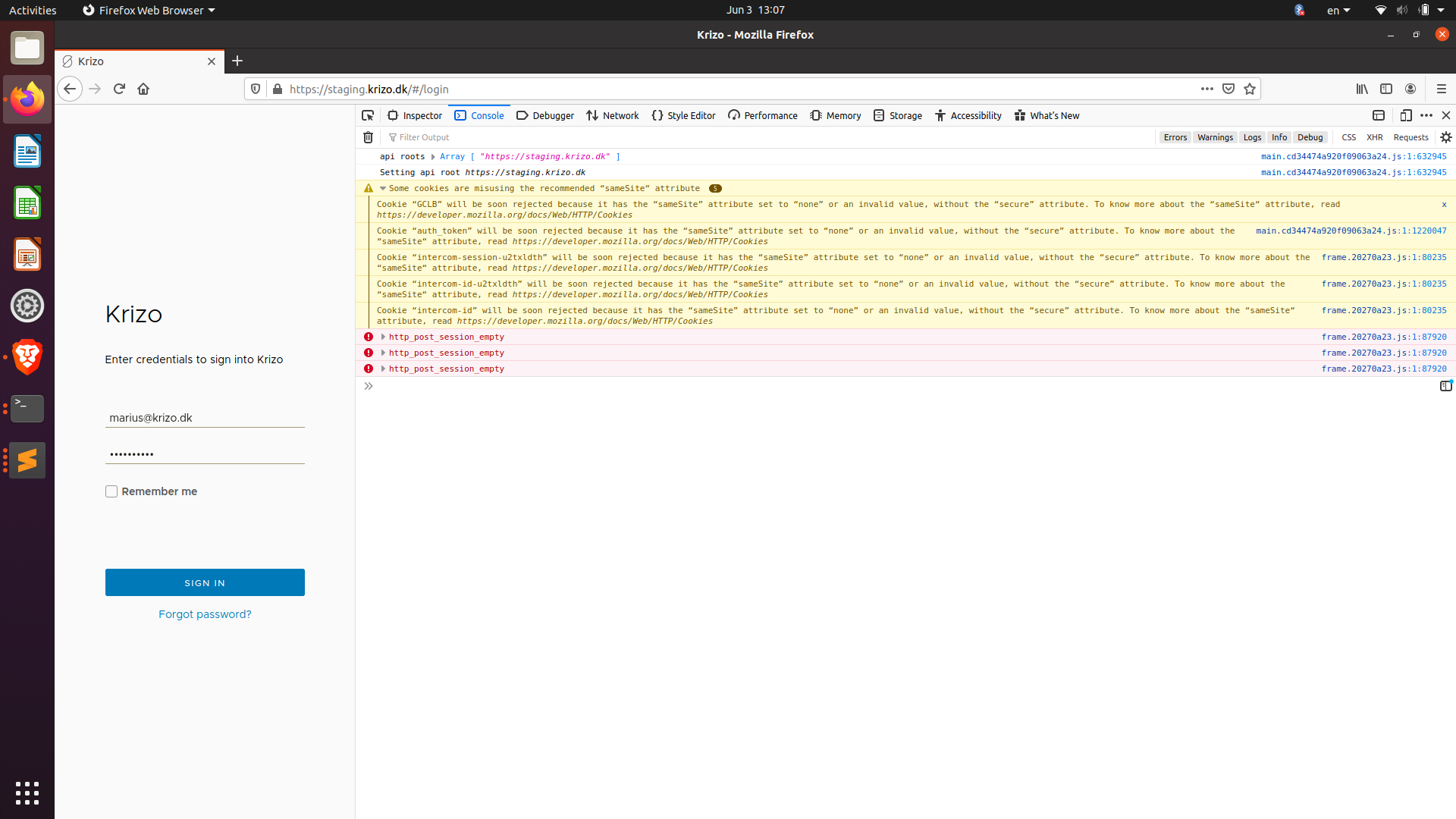Toggle Firefox sidebar icon
Viewport: 1456px width, 819px height.
coord(1386,89)
